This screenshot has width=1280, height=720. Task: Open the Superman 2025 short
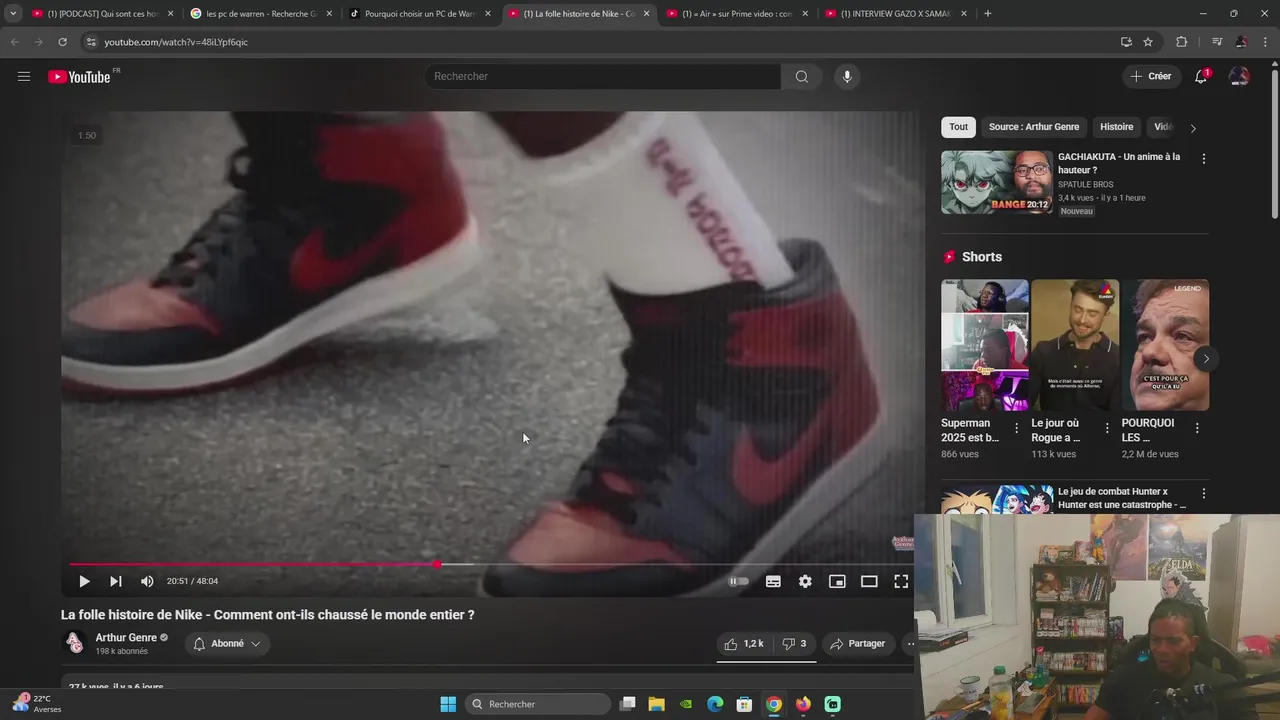point(985,345)
